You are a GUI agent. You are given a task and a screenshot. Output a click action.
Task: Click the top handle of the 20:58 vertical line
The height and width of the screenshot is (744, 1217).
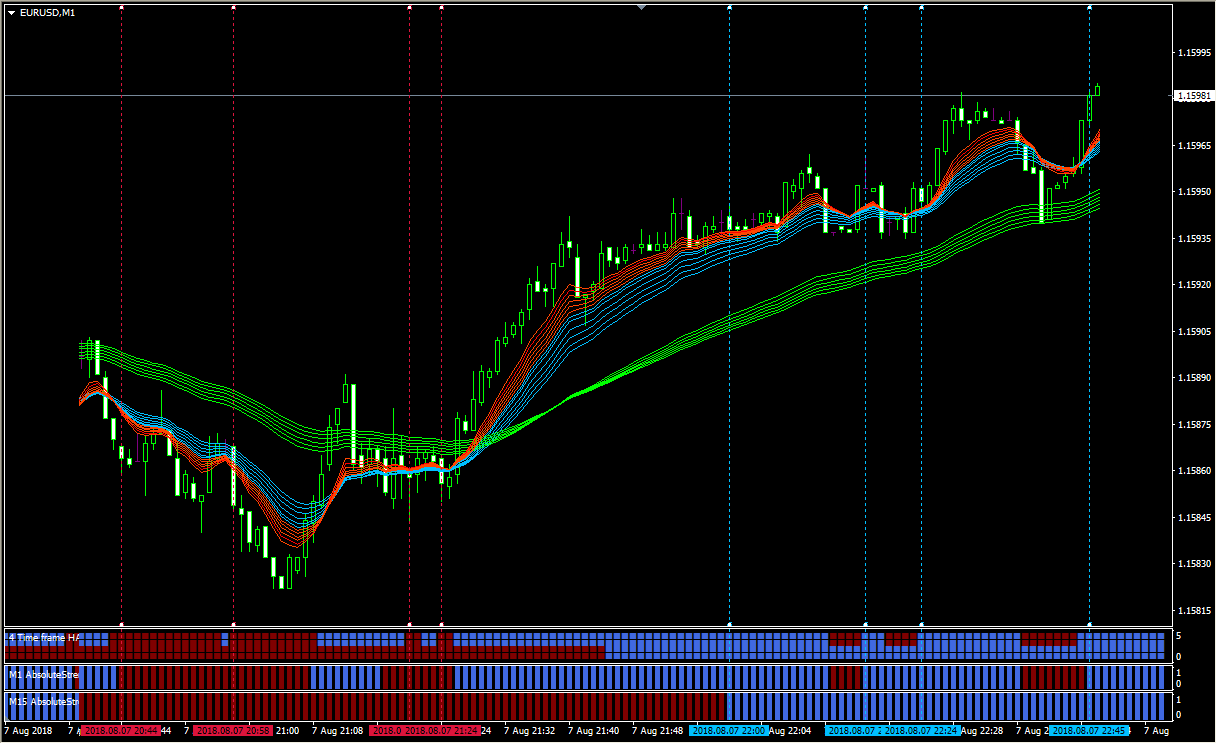233,7
